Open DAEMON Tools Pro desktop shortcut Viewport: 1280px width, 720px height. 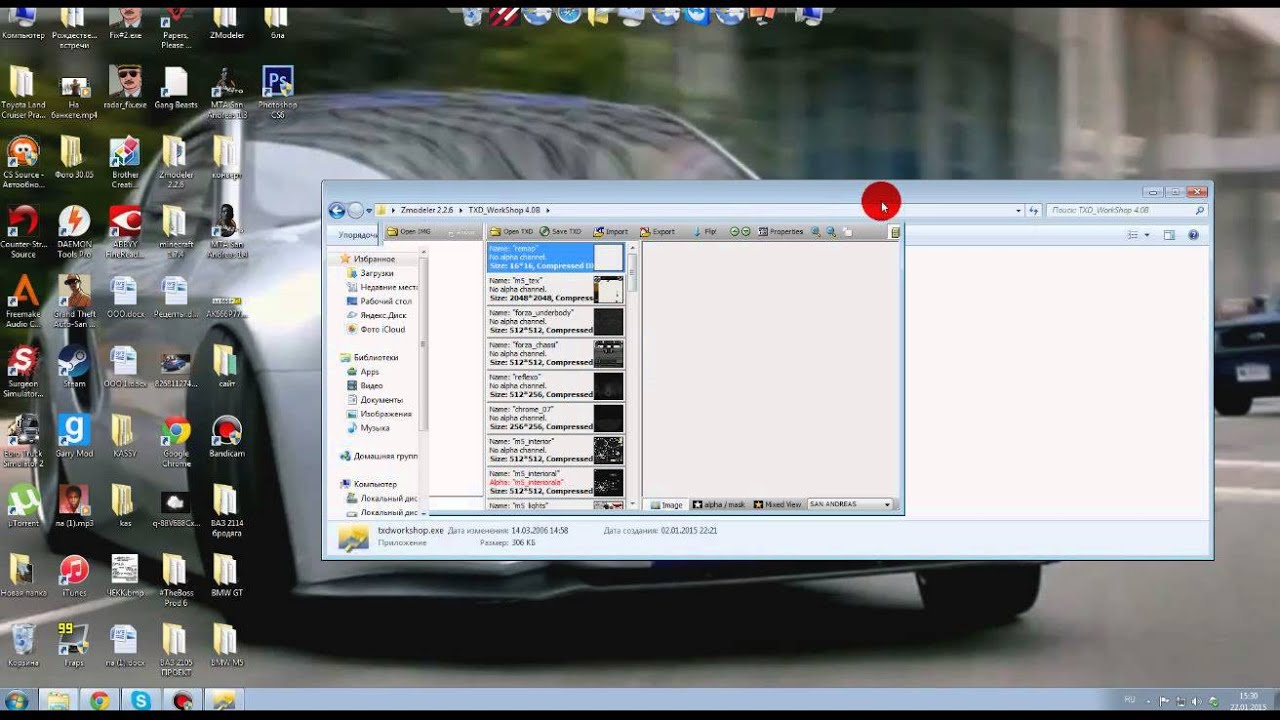[x=73, y=232]
